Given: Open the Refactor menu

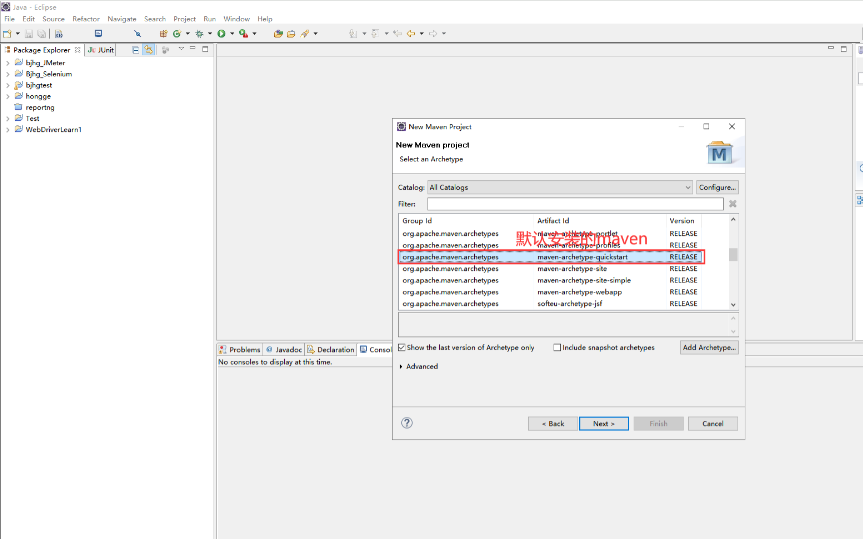Looking at the screenshot, I should coord(86,19).
